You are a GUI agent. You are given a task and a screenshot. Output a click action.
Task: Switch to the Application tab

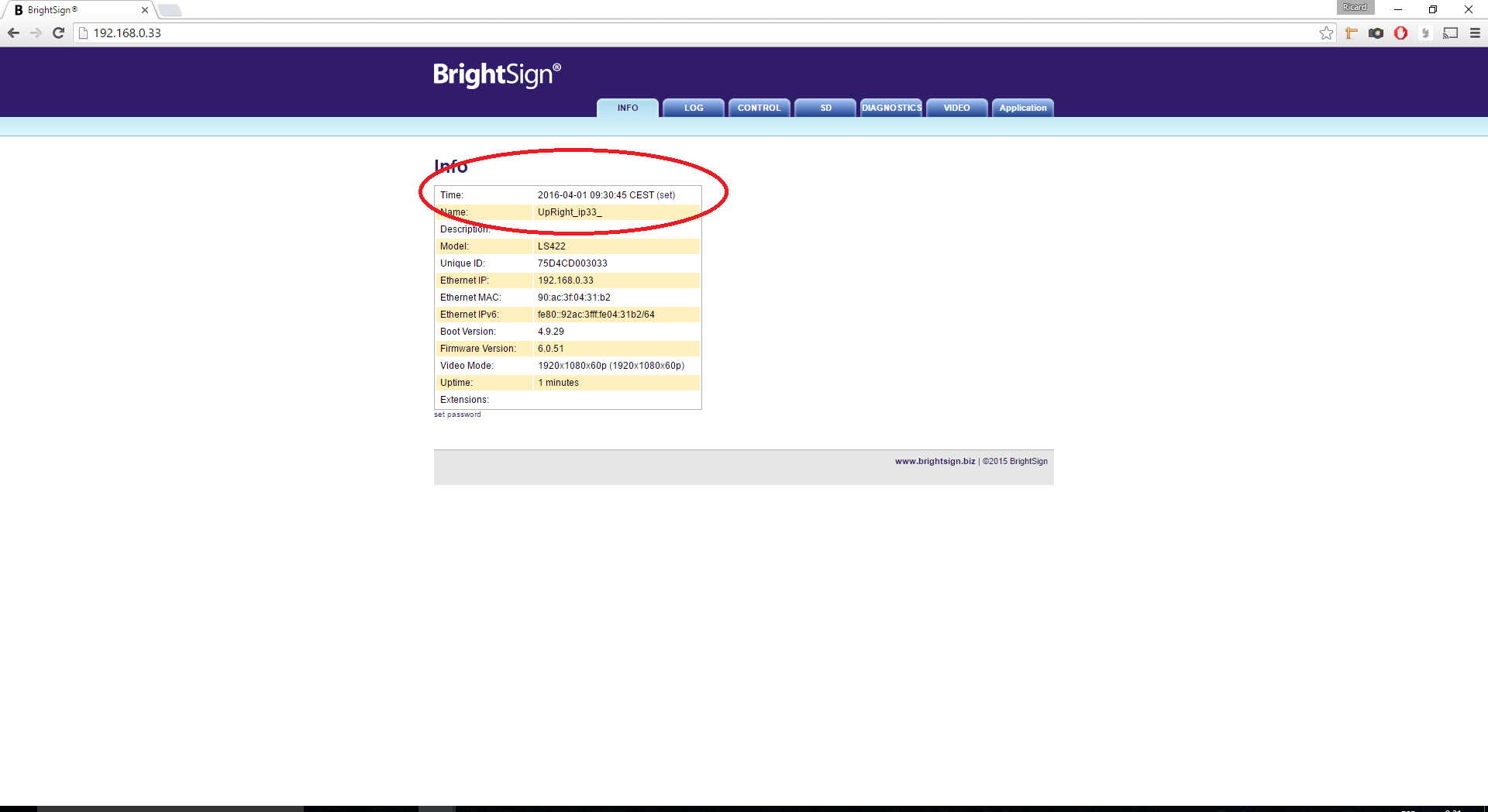click(1023, 108)
